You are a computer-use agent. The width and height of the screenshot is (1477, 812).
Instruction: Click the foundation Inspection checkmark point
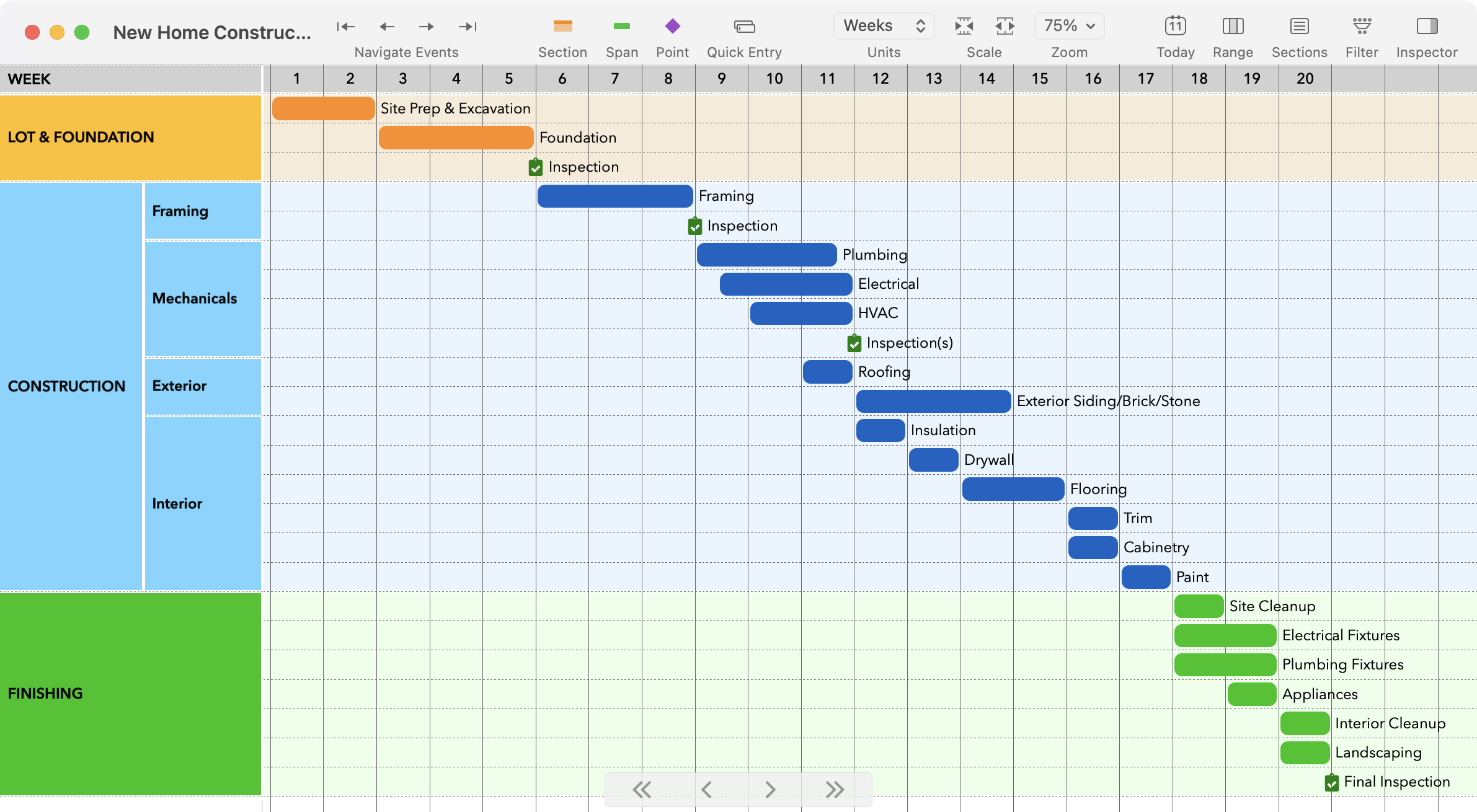(536, 167)
